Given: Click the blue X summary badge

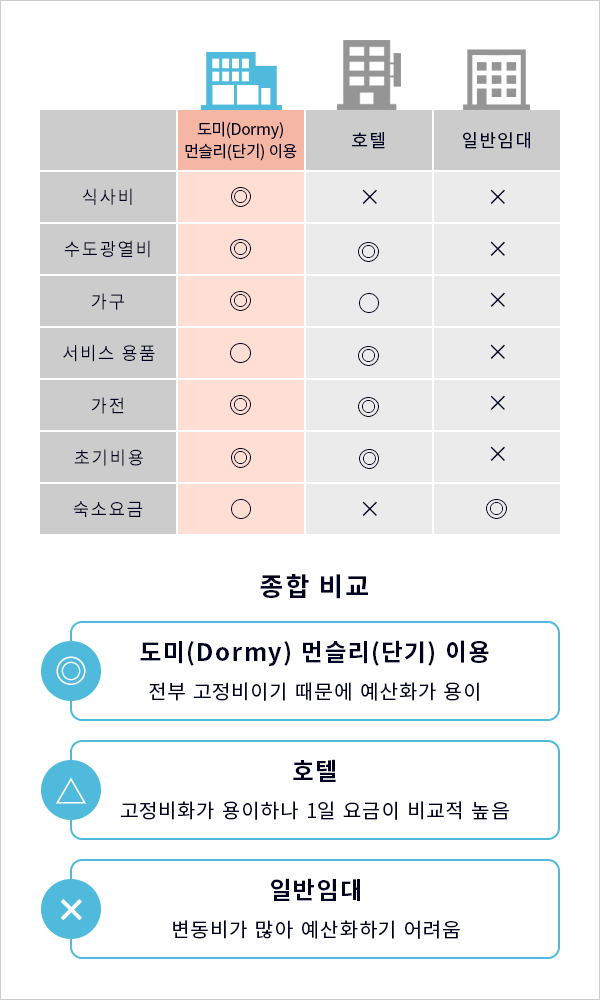Looking at the screenshot, I should (71, 909).
